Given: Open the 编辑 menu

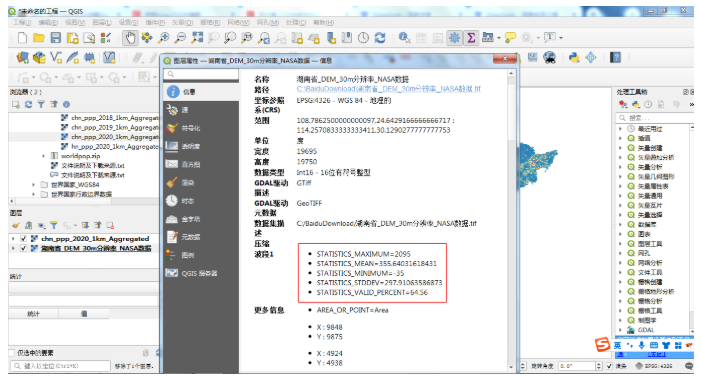Looking at the screenshot, I should [x=48, y=22].
